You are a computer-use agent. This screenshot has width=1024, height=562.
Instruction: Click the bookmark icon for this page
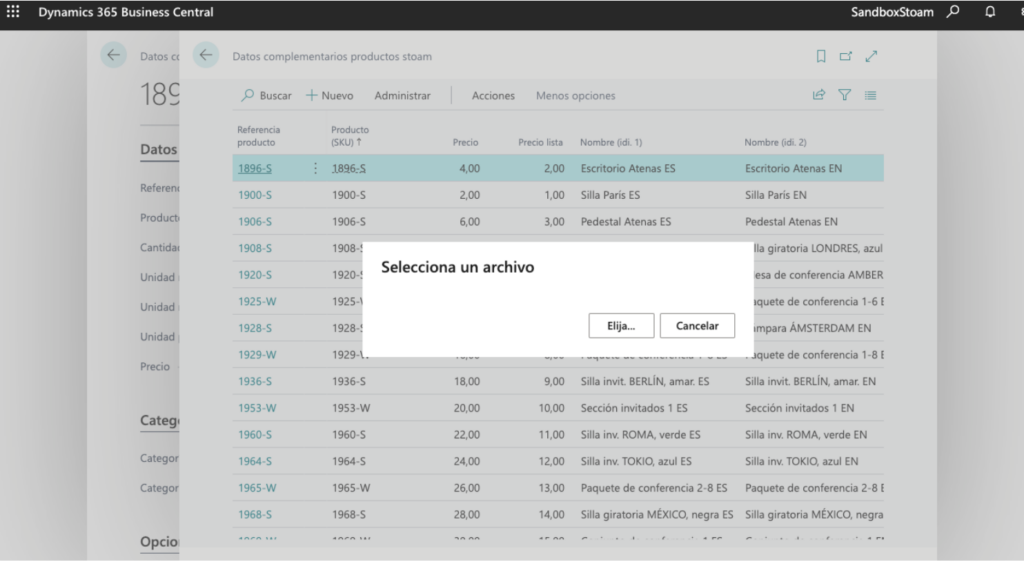pos(821,57)
